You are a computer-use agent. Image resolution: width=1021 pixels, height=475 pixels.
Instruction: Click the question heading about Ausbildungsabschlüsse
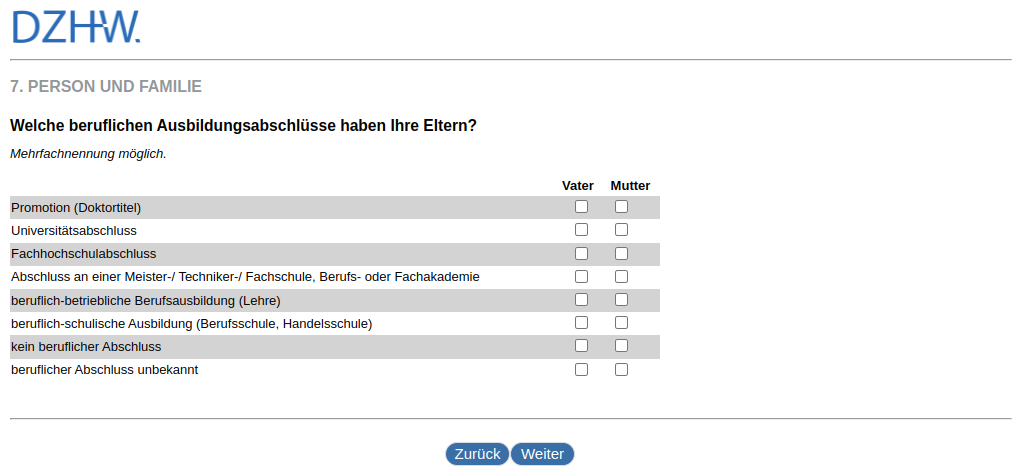[x=243, y=126]
